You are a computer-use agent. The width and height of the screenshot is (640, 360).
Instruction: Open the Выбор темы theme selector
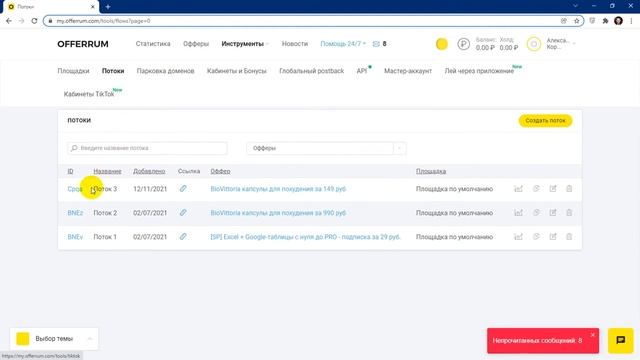[x=54, y=339]
